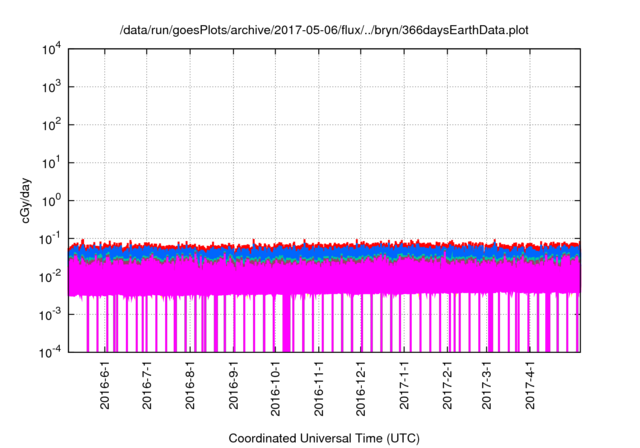Click the 10^2 y-axis tick label
Image resolution: width=640 pixels, height=448 pixels.
coord(51,125)
